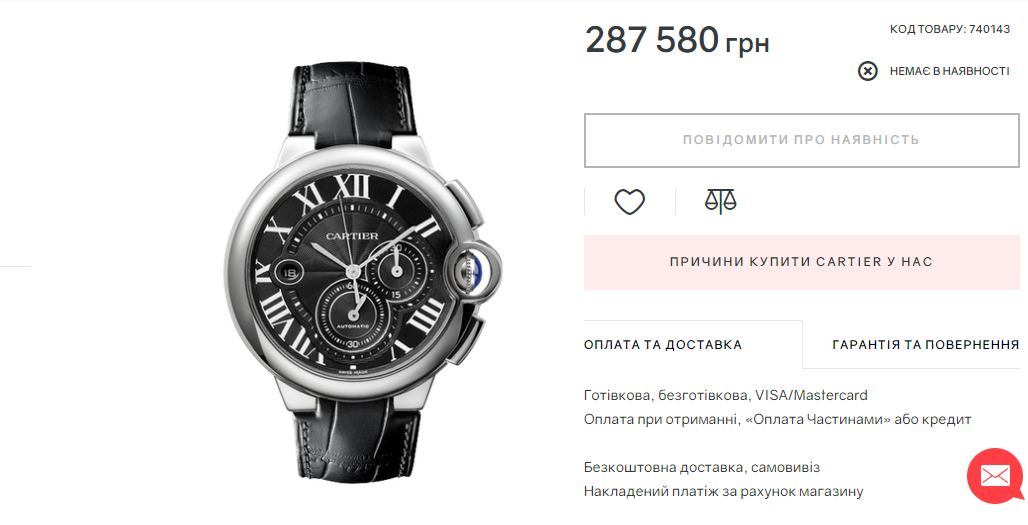The image size is (1028, 525).
Task: Add watch to wishlist with heart icon
Action: pos(629,202)
